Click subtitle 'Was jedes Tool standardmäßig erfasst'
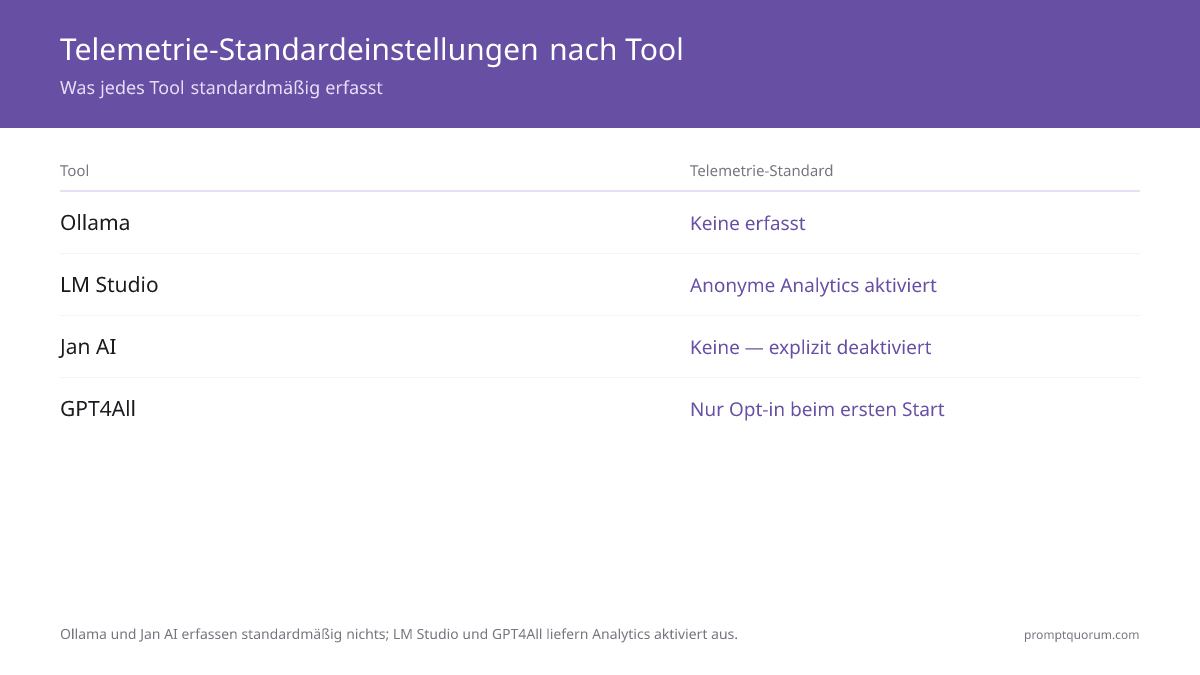Viewport: 1200px width, 675px height. [221, 88]
